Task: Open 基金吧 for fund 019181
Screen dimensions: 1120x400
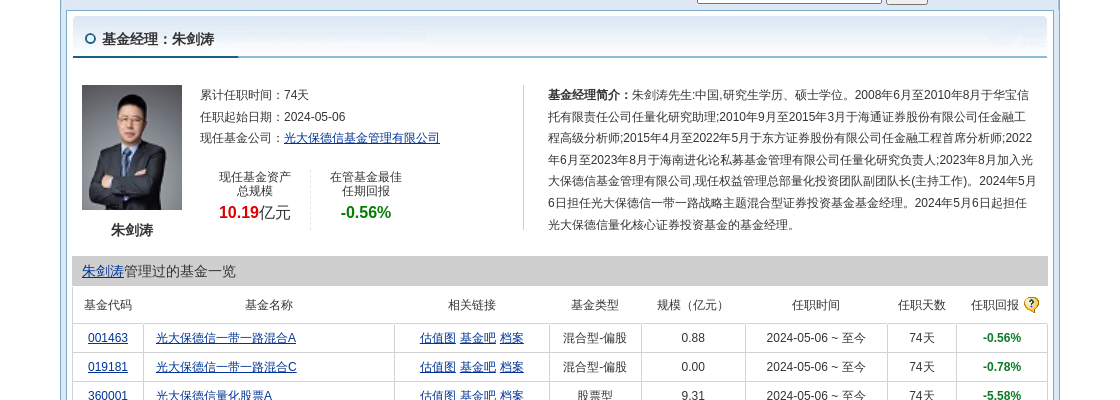Action: point(478,367)
